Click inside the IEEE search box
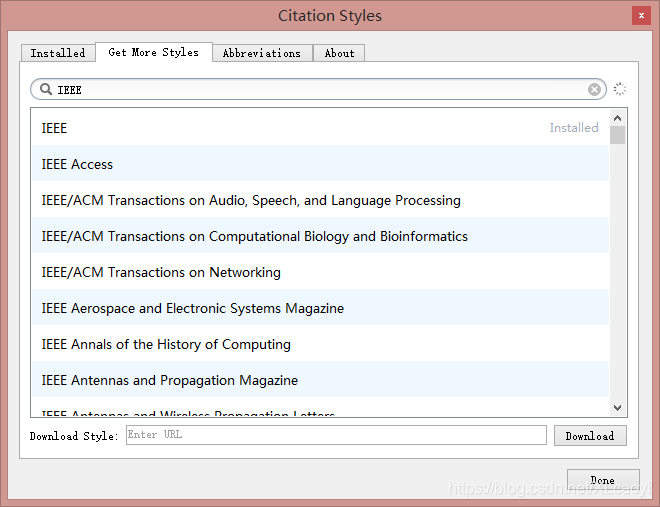This screenshot has height=507, width=660. coord(318,89)
